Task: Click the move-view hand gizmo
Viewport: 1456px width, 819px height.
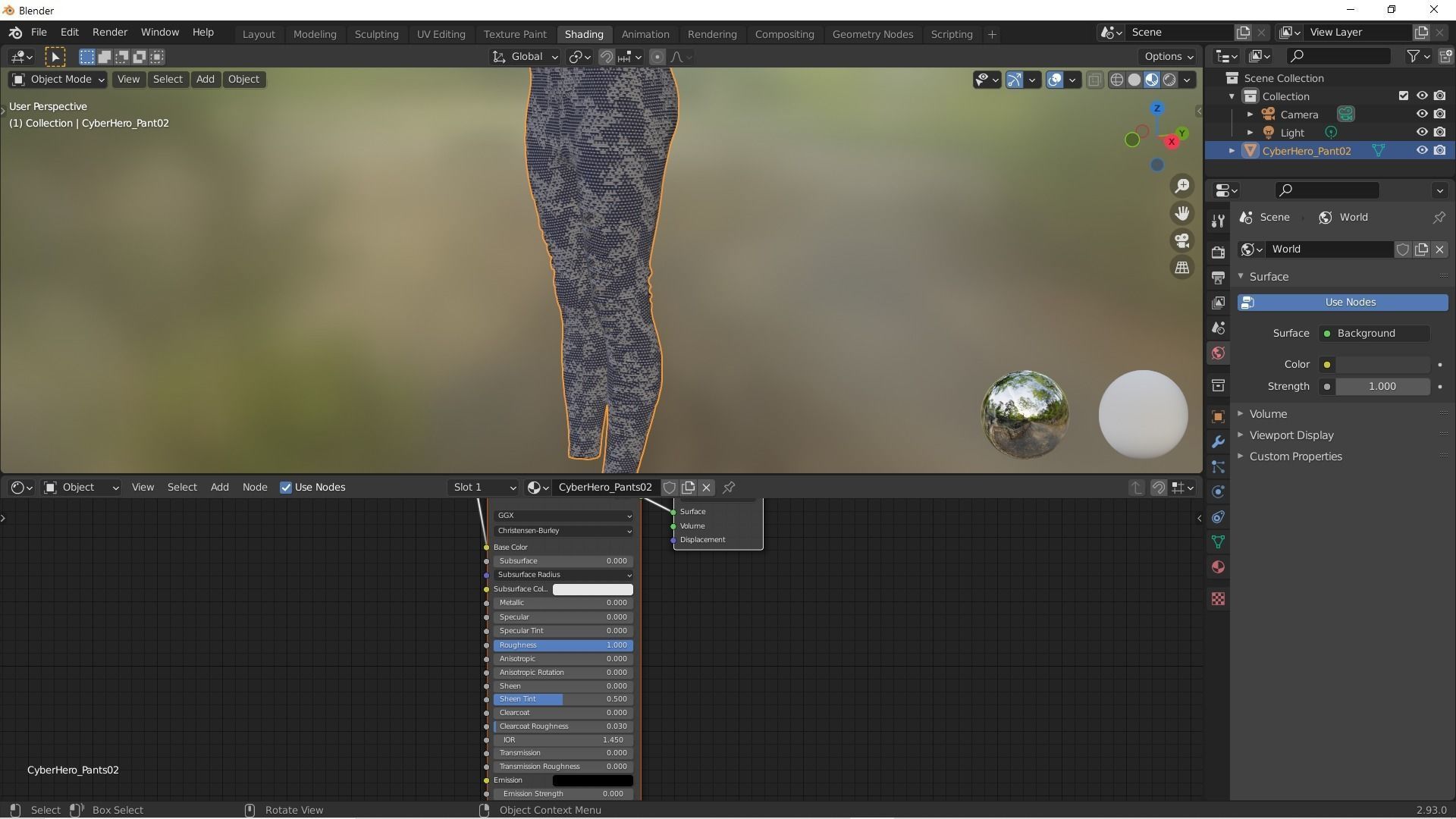Action: (1181, 214)
